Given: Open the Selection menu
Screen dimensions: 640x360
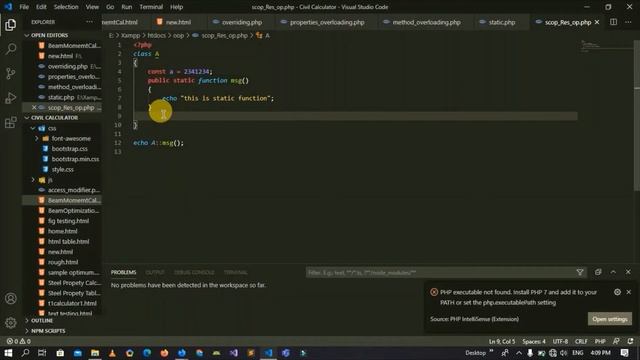Looking at the screenshot, I should (x=66, y=7).
